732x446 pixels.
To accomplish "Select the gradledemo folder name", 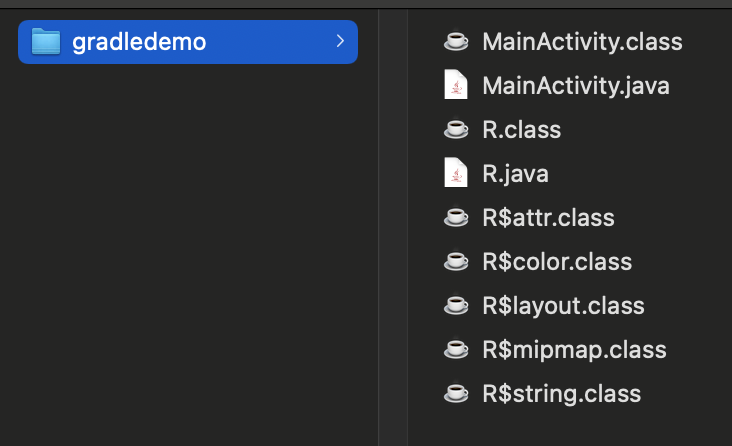I will click(x=139, y=42).
